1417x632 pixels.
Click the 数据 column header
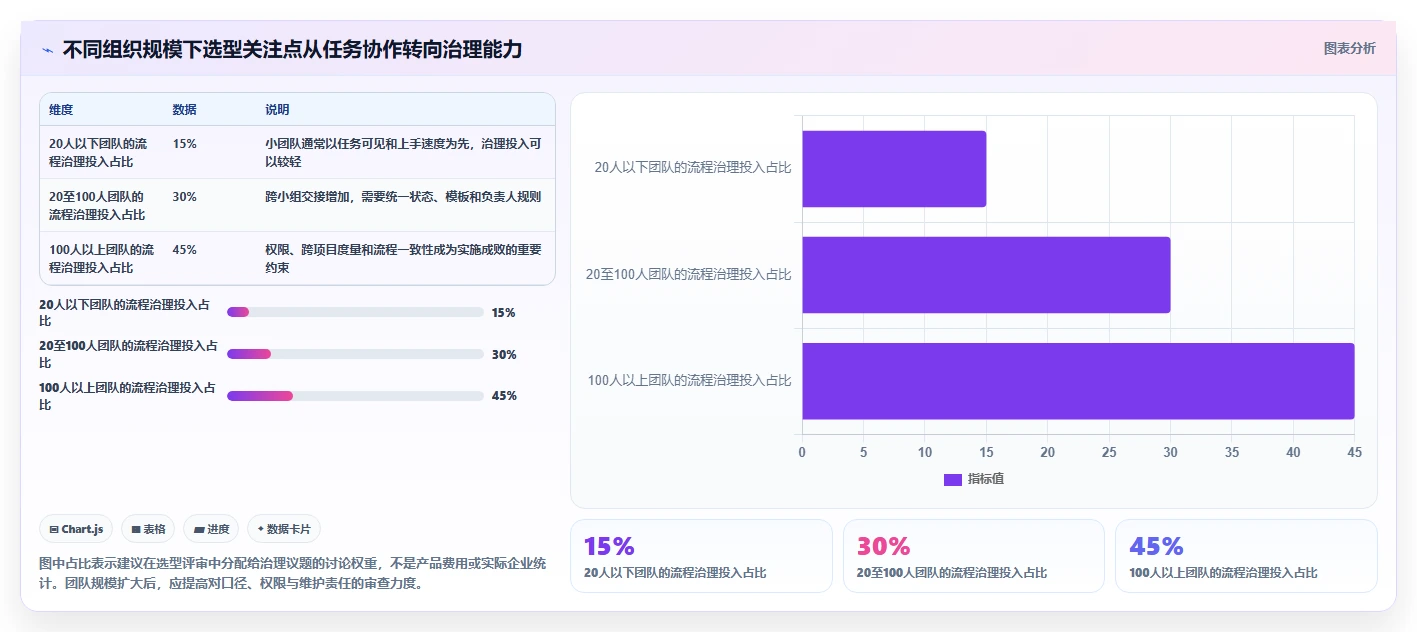(184, 110)
